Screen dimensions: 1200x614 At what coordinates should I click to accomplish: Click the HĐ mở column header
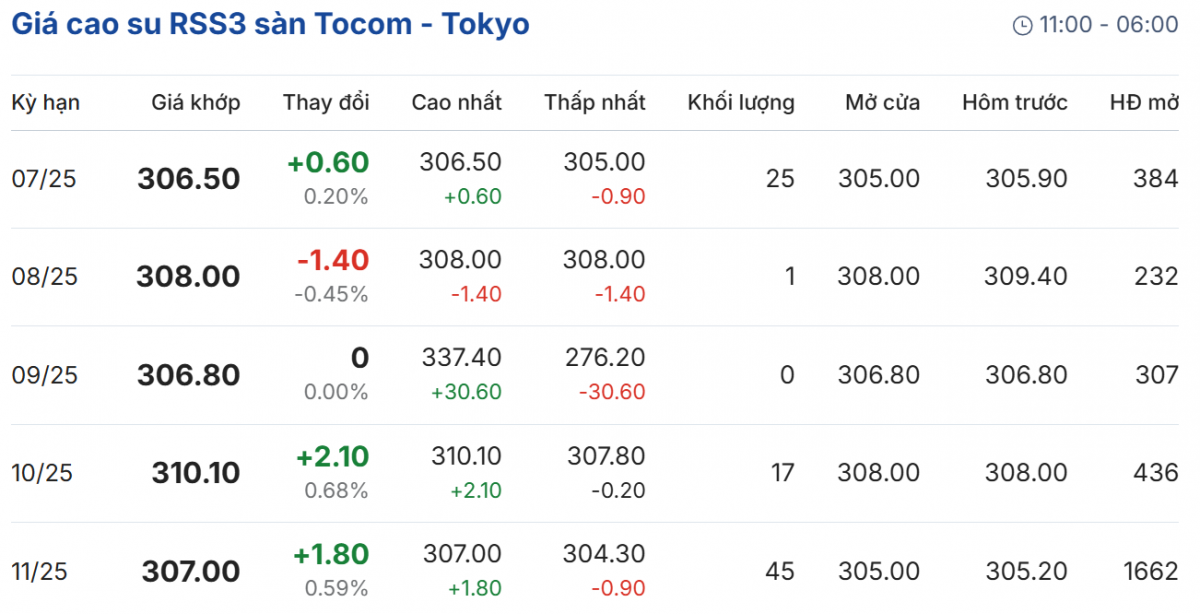[1144, 102]
